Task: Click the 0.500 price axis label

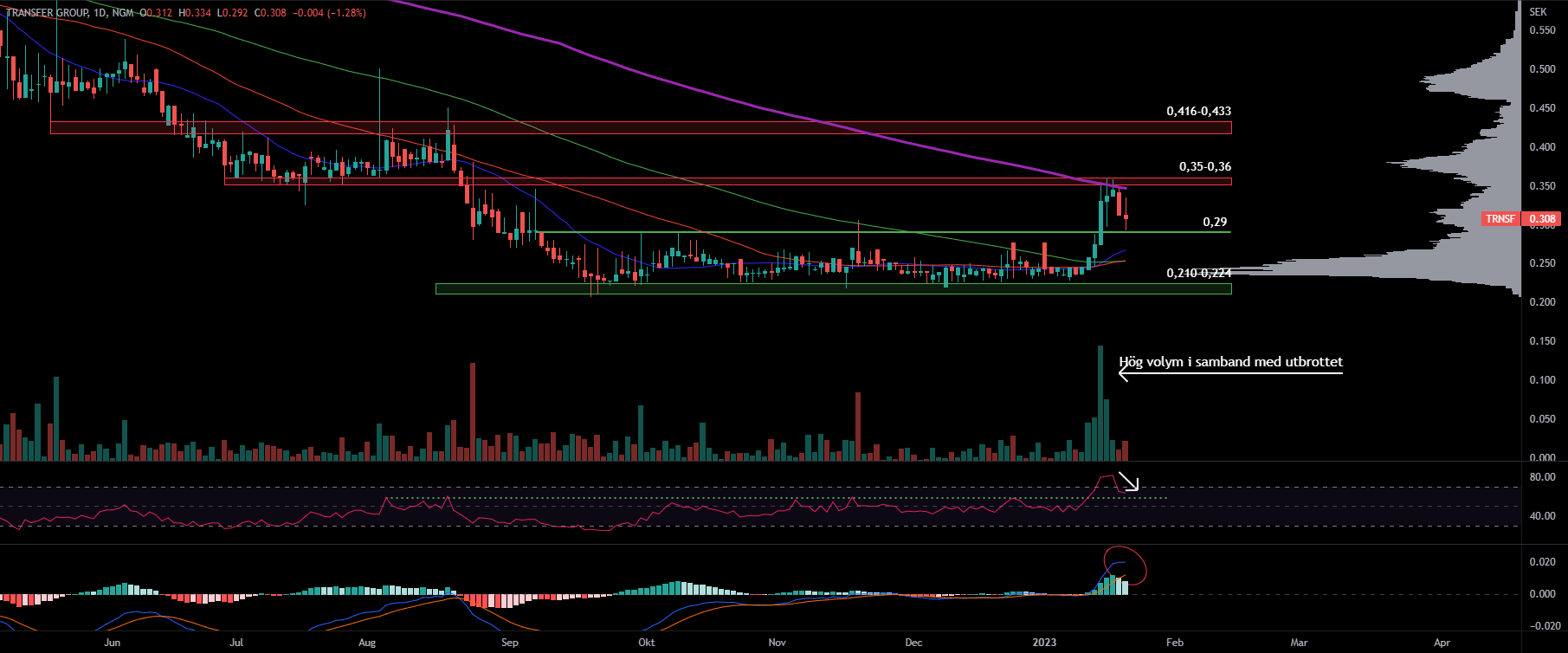Action: [x=1542, y=69]
